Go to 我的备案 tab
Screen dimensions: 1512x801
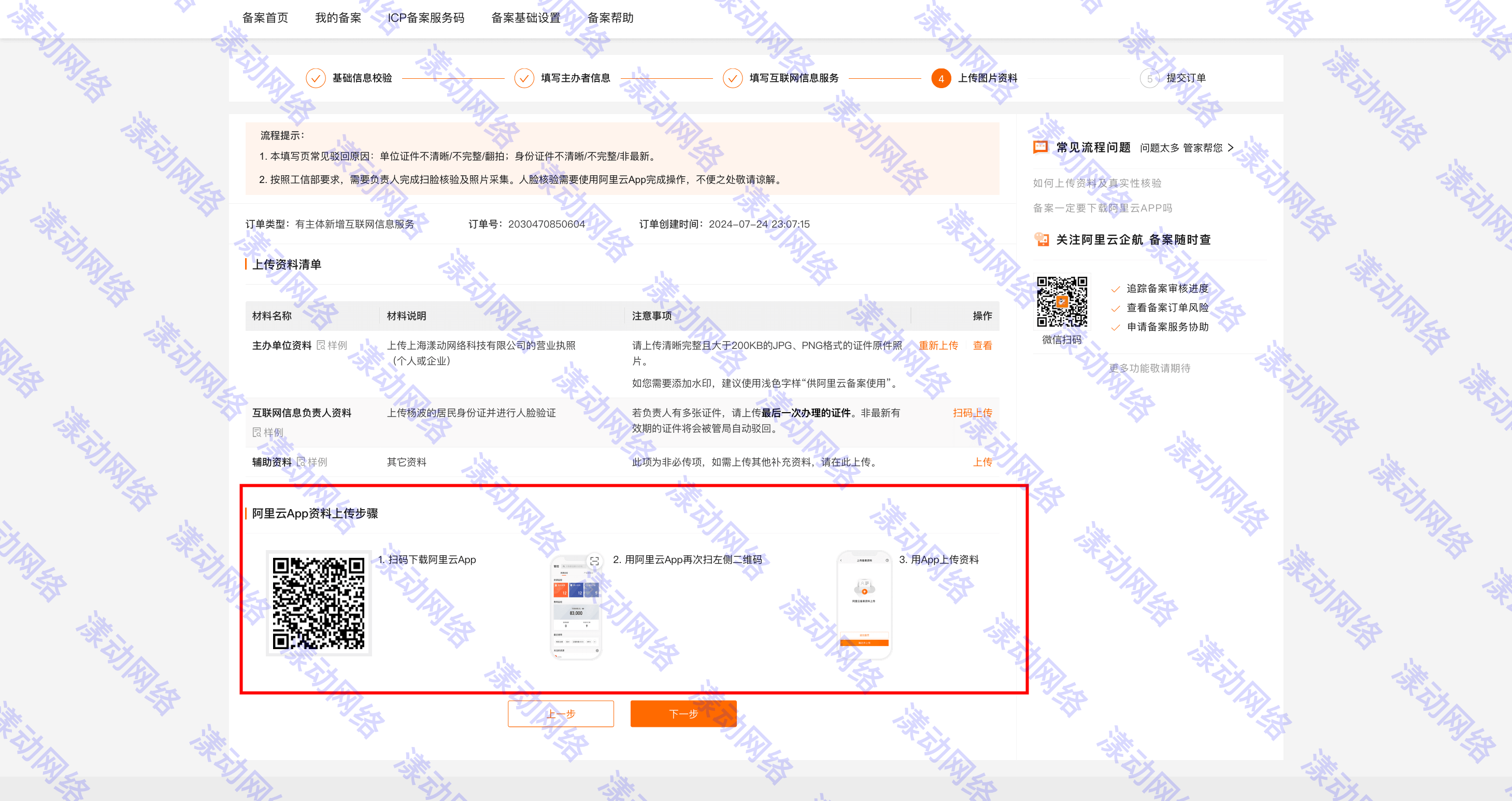[x=338, y=18]
